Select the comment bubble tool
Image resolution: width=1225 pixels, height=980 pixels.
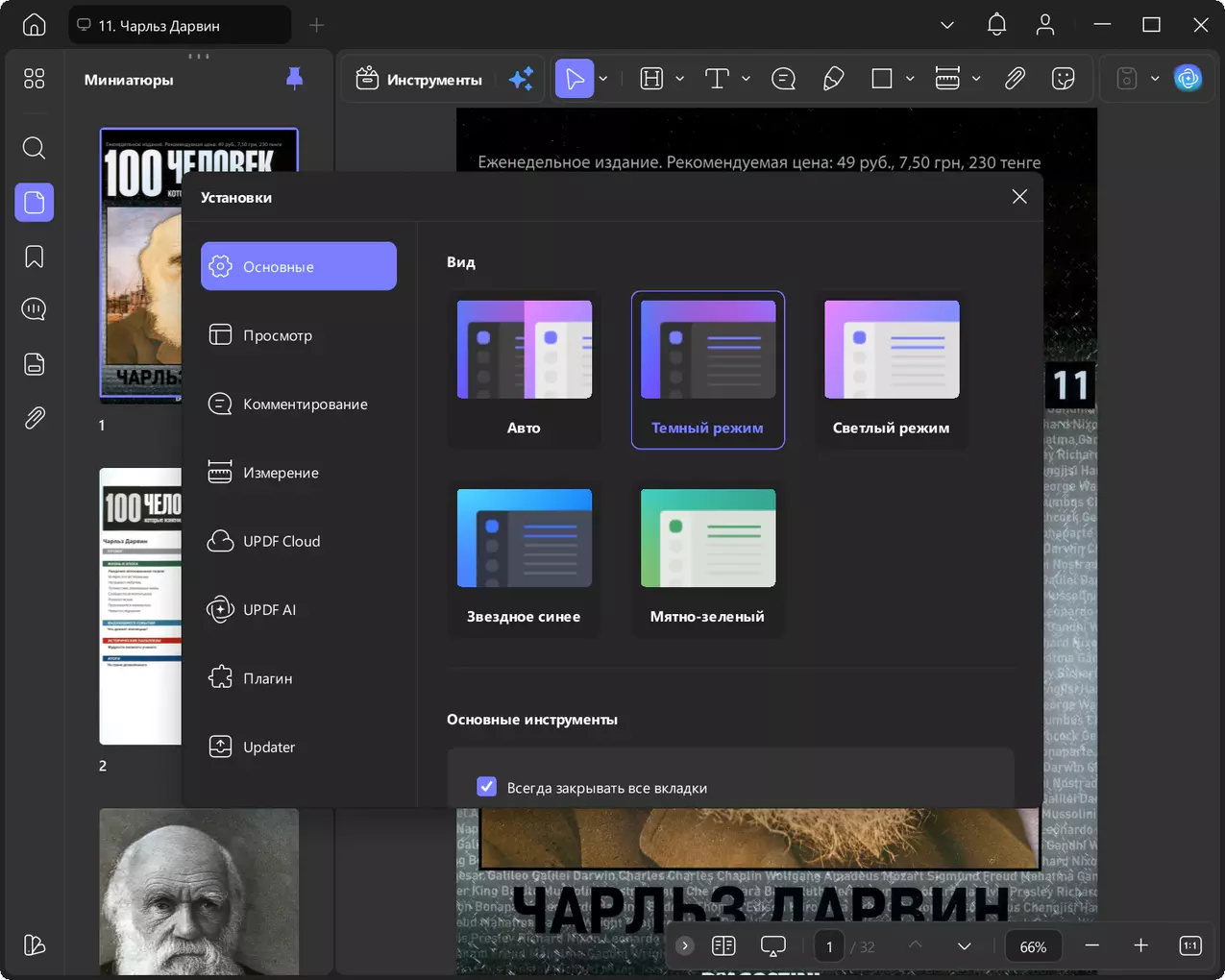(783, 79)
